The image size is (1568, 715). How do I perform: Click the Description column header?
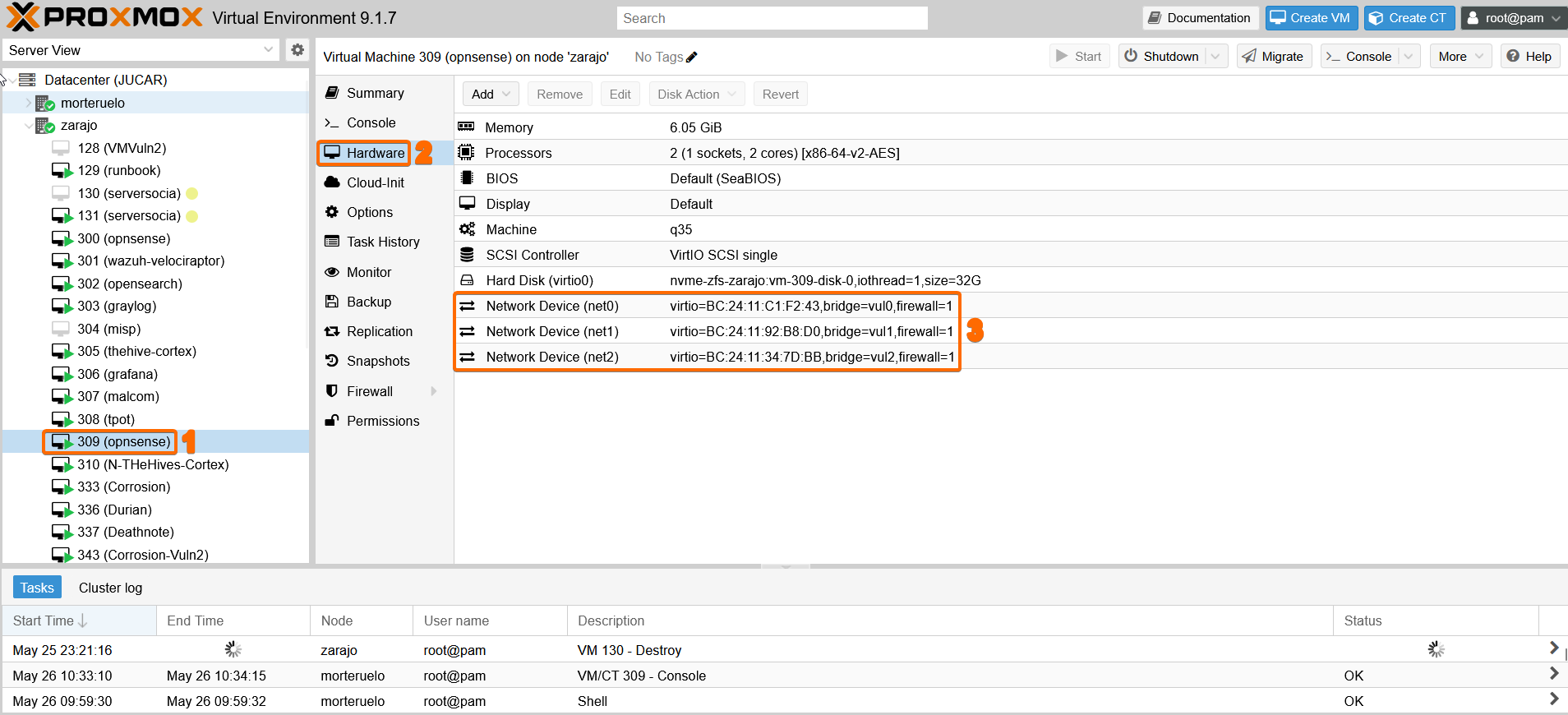click(950, 620)
